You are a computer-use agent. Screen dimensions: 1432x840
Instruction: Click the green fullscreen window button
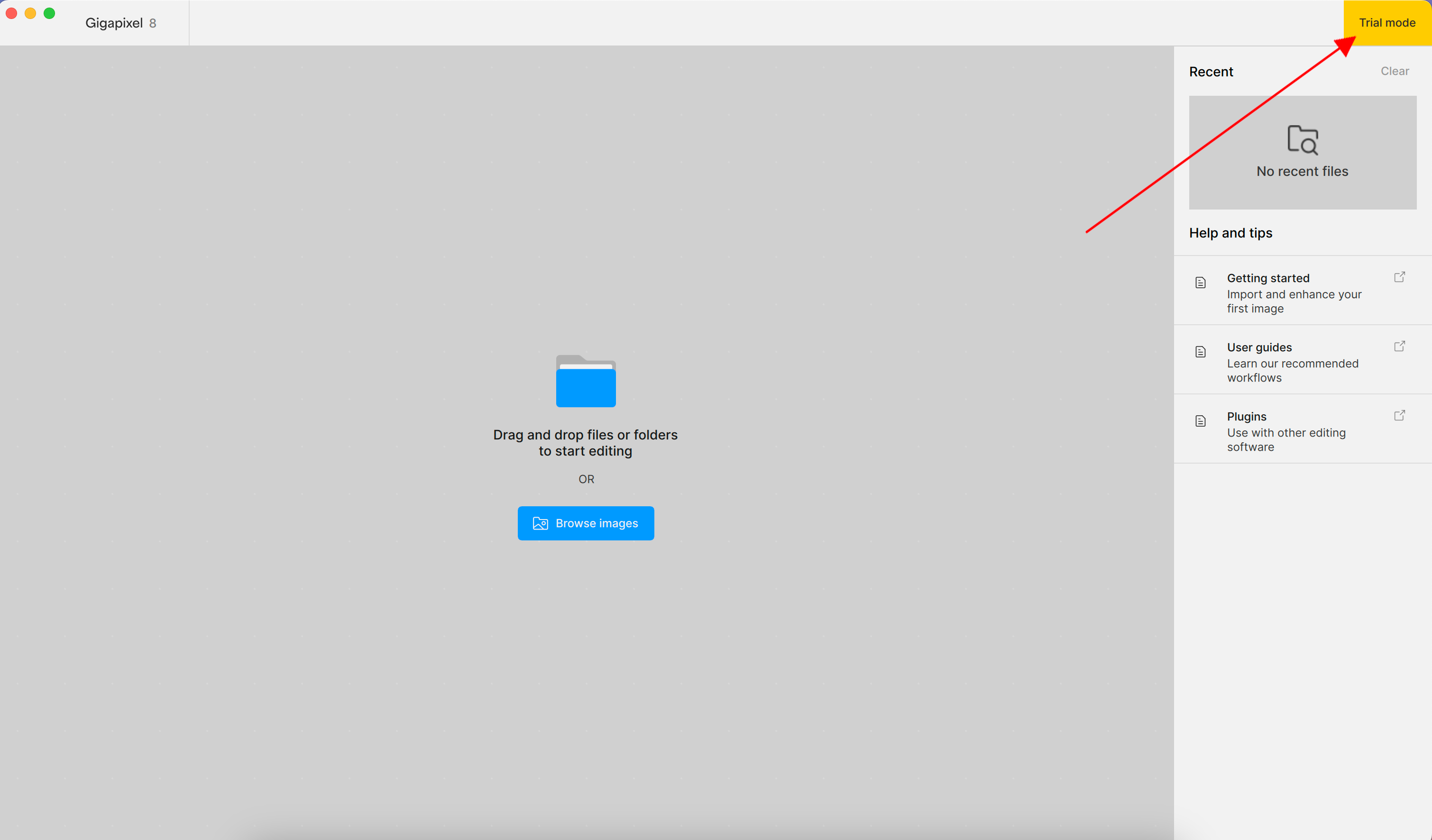click(x=49, y=13)
